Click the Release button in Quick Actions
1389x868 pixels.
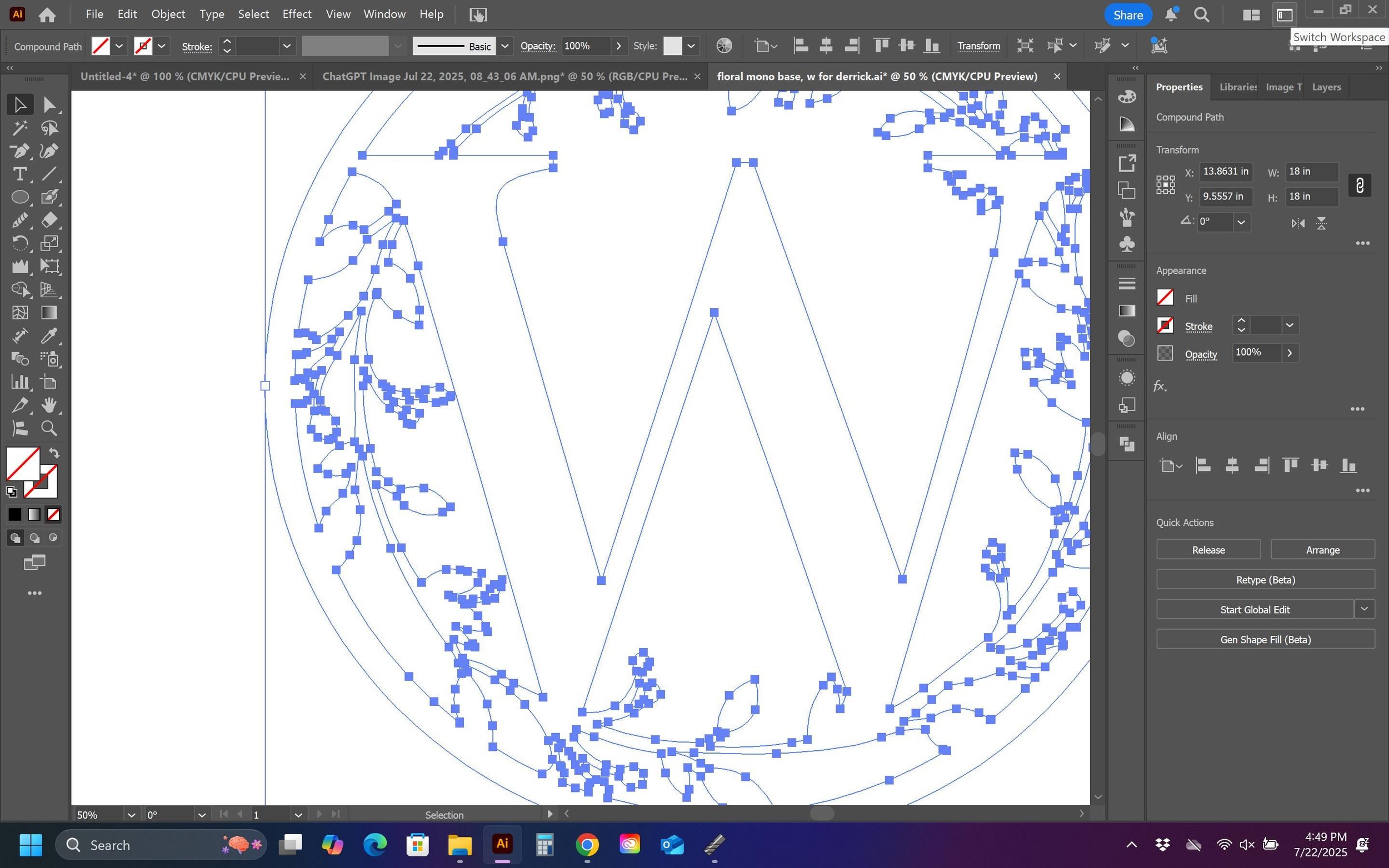pyautogui.click(x=1208, y=549)
